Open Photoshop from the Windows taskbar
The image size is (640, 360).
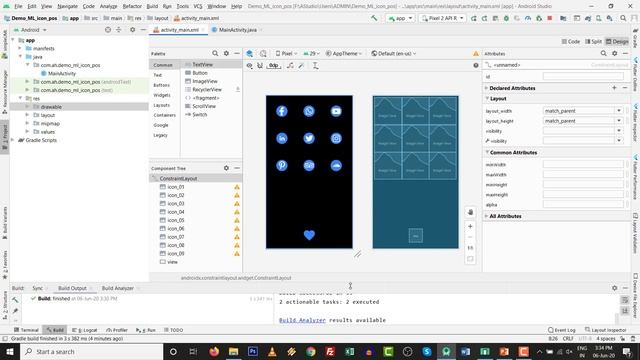253,351
